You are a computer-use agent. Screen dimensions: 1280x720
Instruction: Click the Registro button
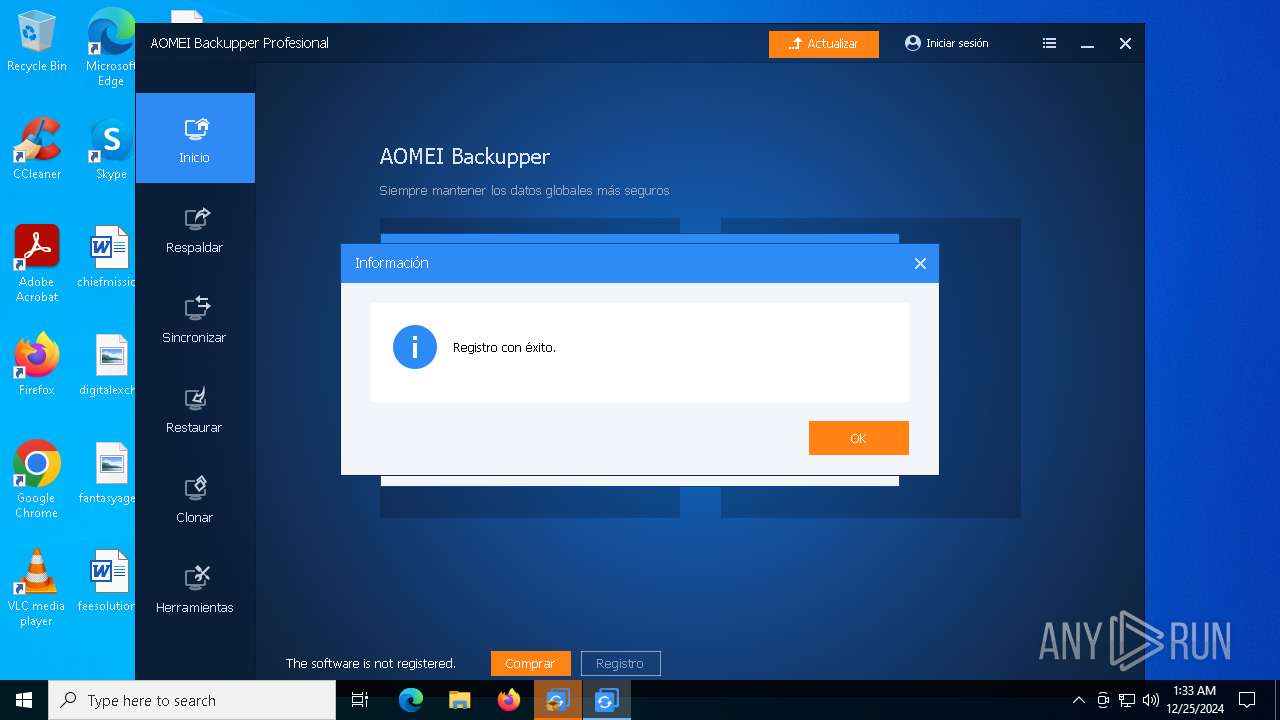pos(620,663)
